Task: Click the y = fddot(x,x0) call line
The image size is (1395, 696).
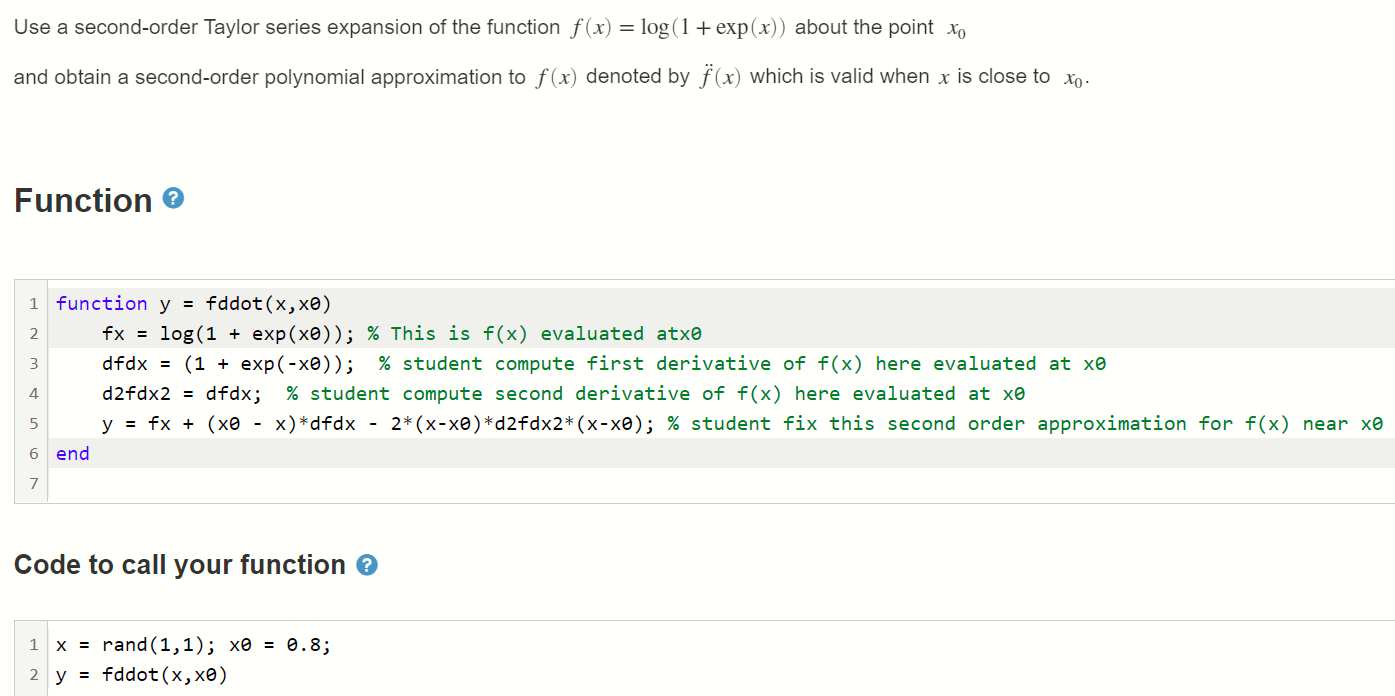Action: point(150,675)
